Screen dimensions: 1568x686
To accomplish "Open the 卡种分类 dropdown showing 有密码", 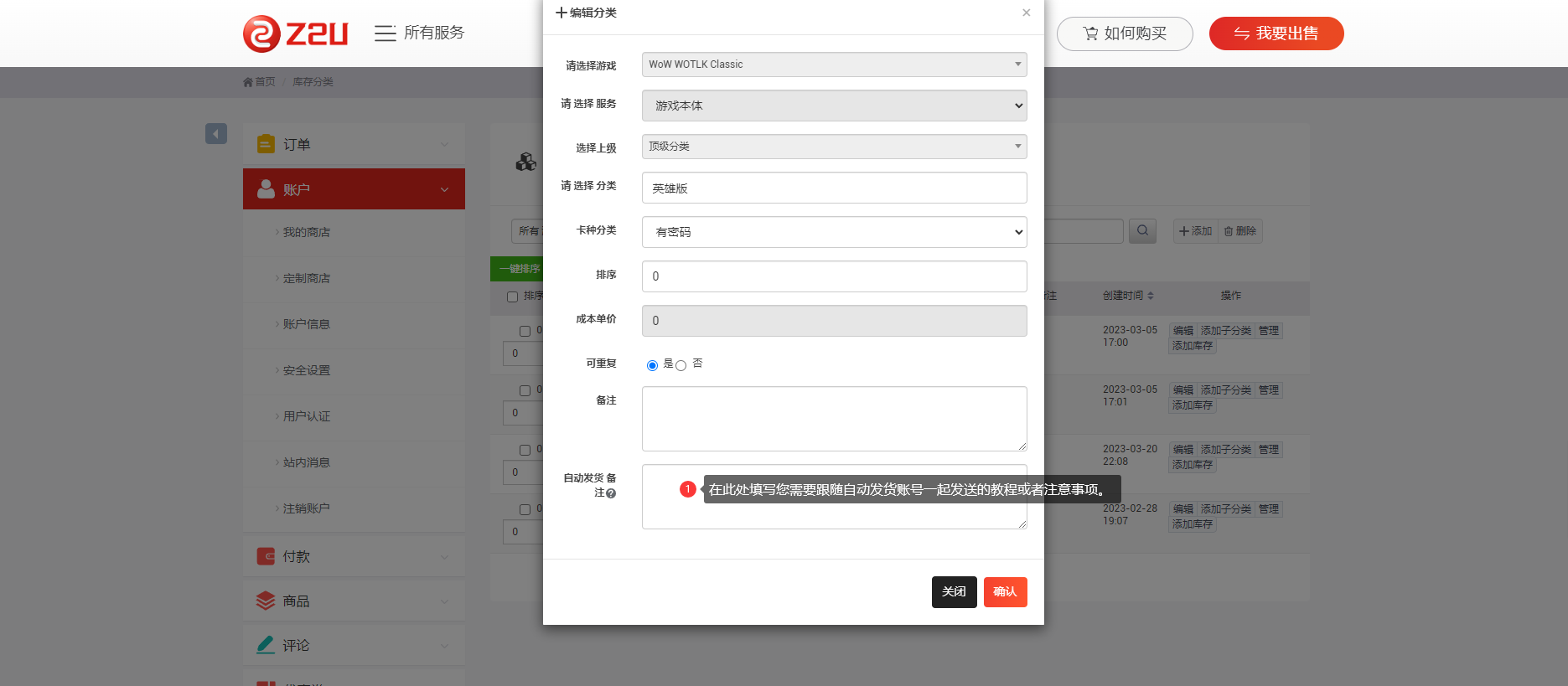I will tap(834, 232).
